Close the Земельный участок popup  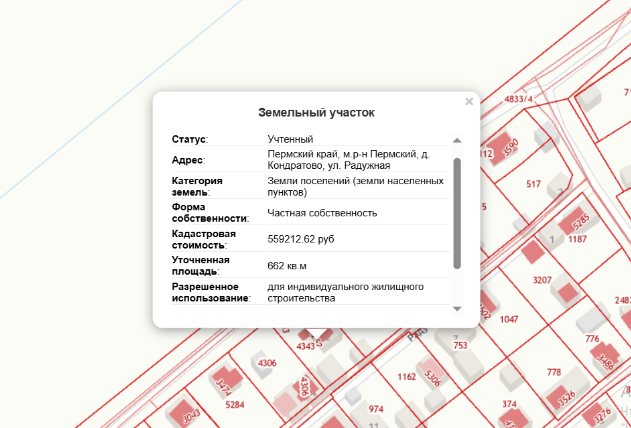click(469, 102)
